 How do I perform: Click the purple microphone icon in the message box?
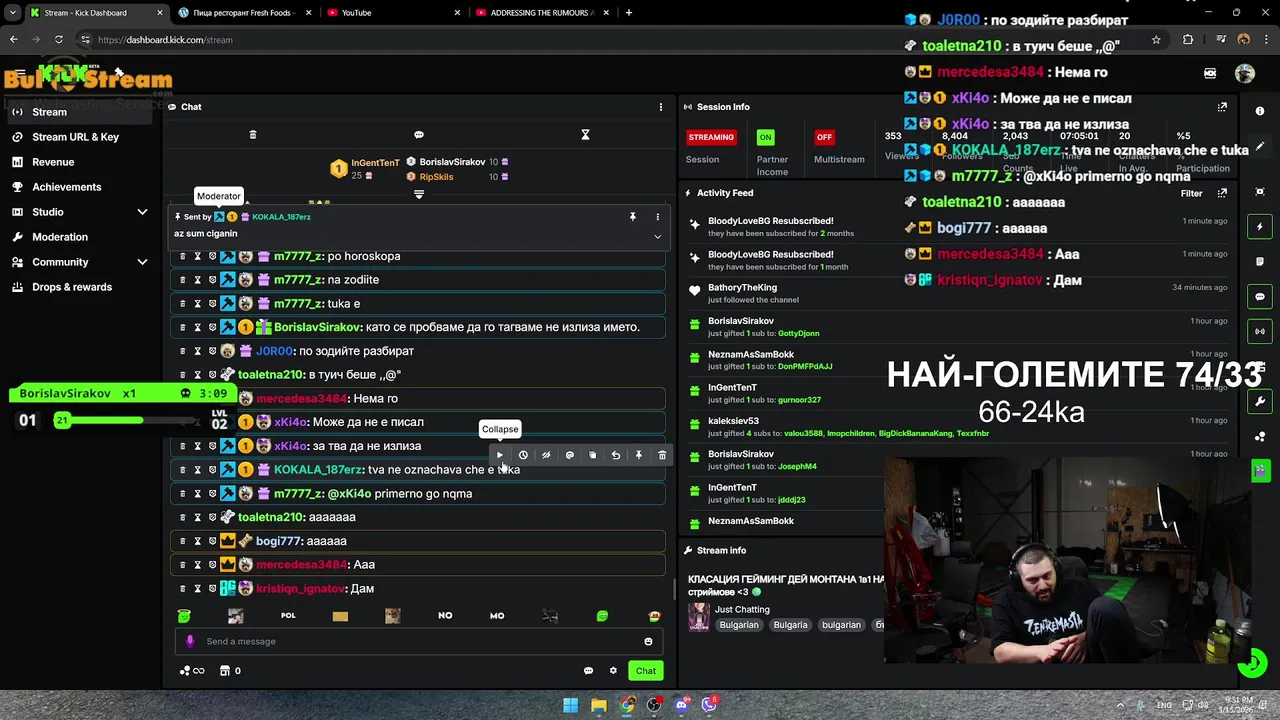point(190,642)
